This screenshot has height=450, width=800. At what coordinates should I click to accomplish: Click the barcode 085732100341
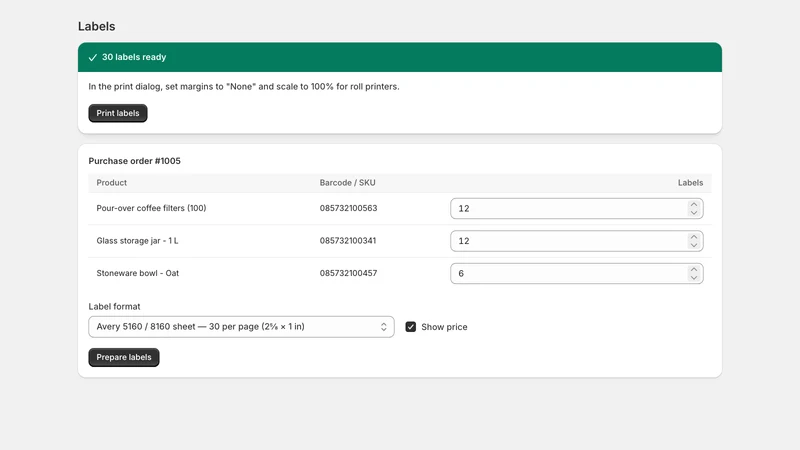click(x=348, y=241)
